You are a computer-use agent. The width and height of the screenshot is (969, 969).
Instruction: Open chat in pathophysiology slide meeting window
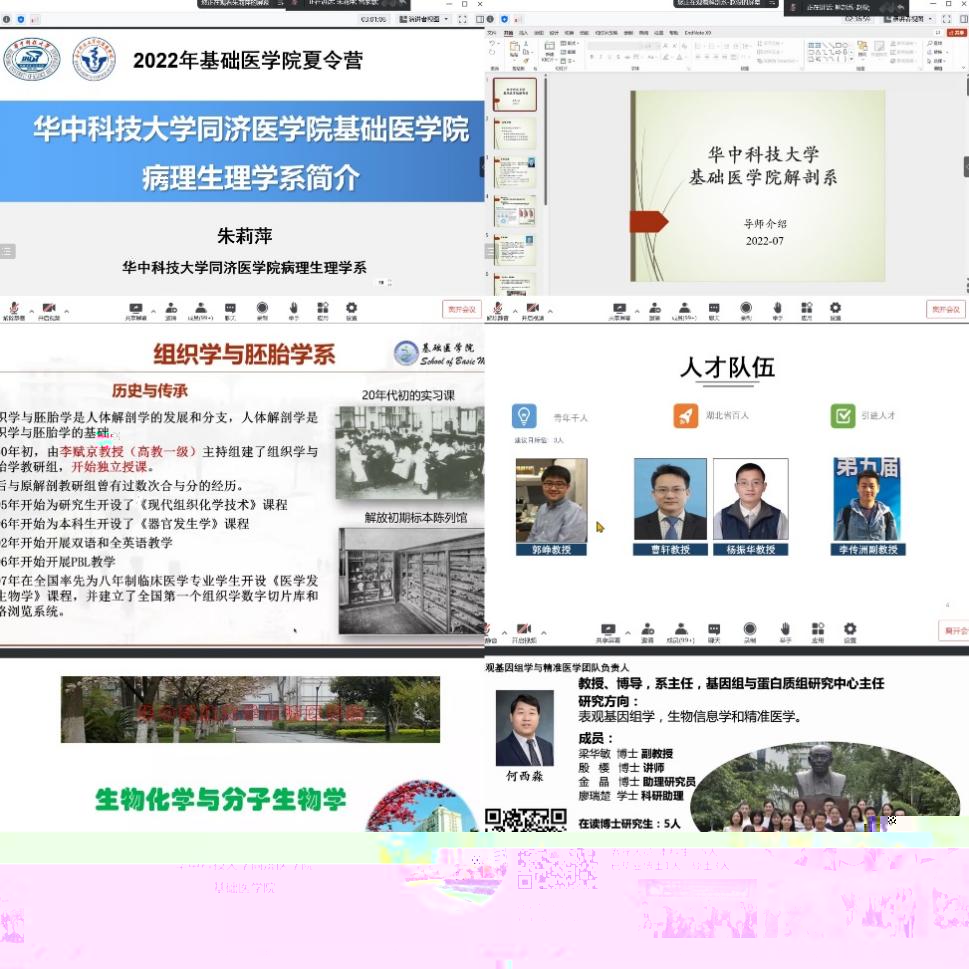click(x=230, y=311)
